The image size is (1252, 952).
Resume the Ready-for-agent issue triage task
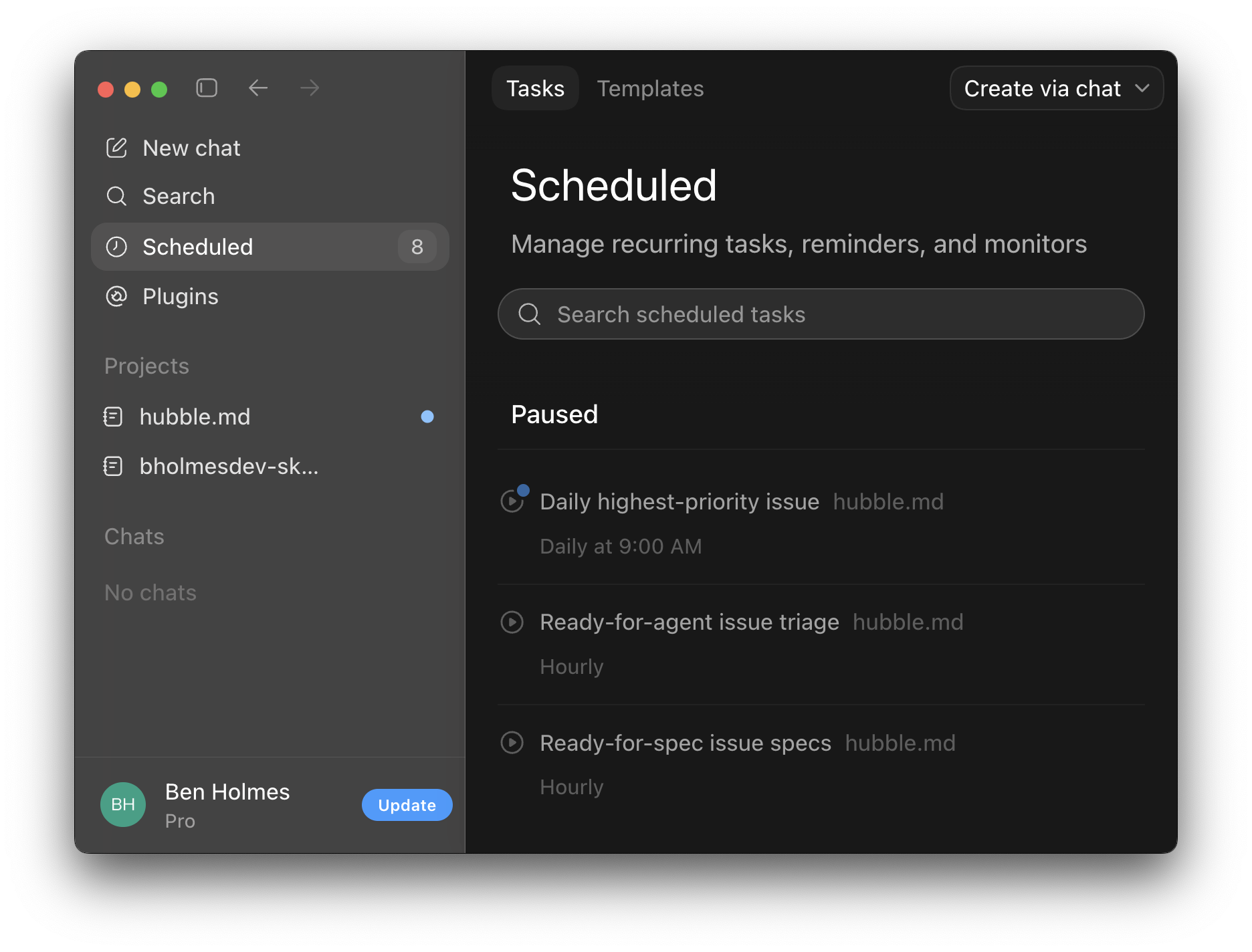(512, 622)
